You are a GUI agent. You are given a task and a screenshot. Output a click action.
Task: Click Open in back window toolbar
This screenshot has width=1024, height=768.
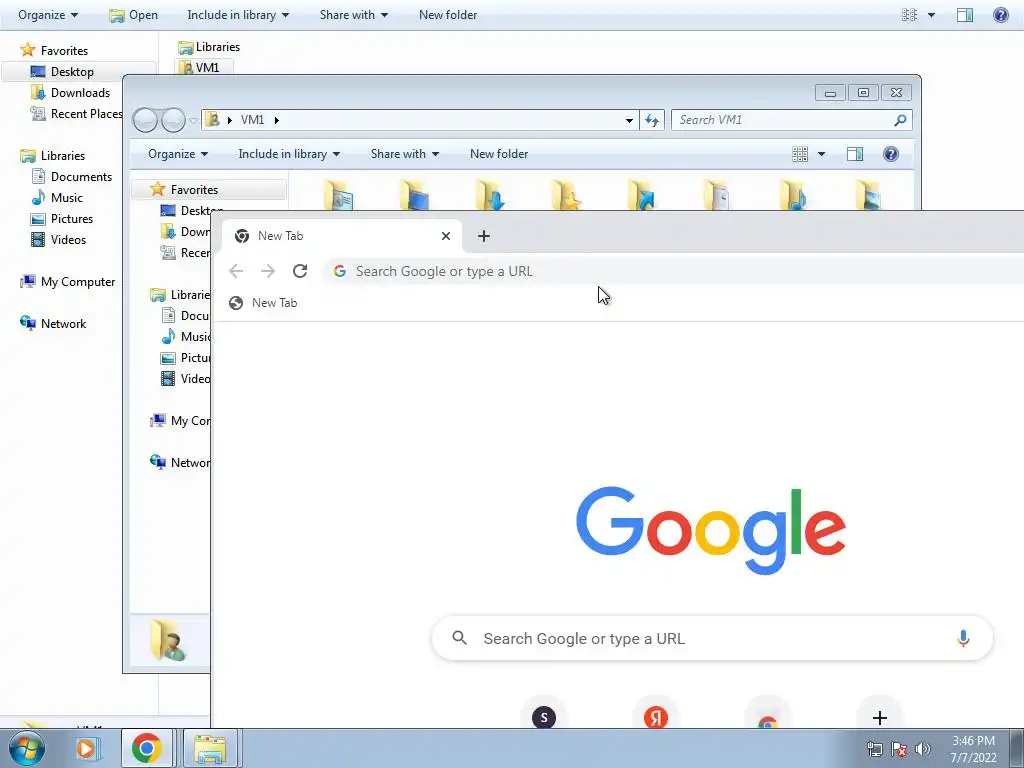(134, 14)
